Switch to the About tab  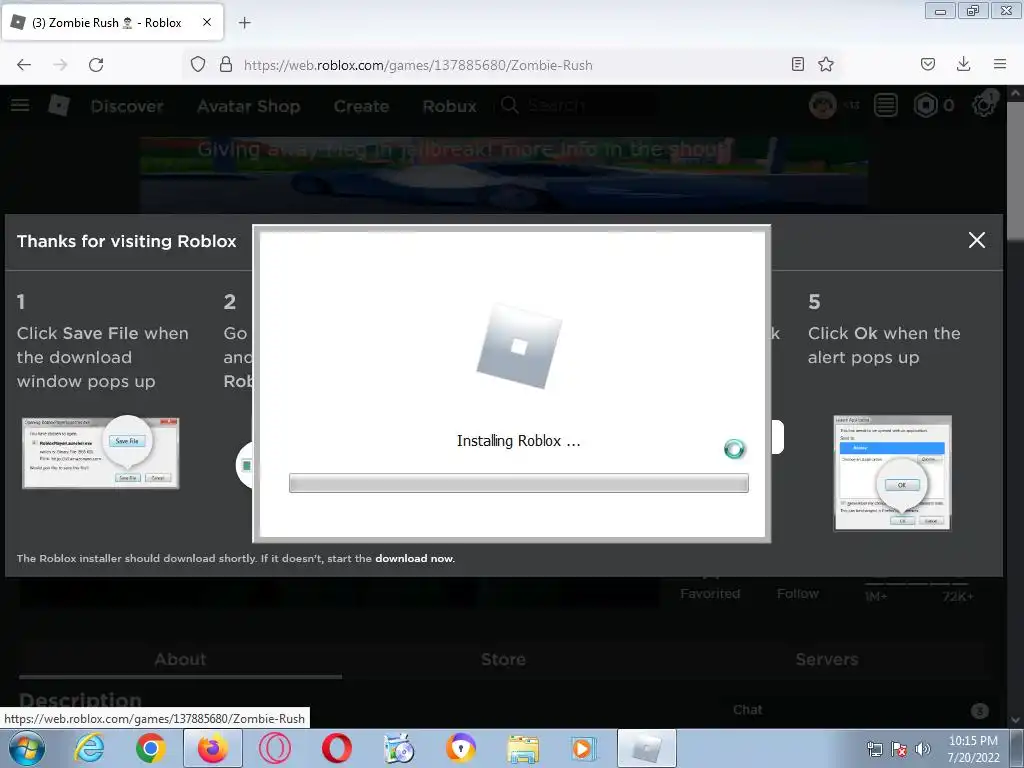(180, 659)
